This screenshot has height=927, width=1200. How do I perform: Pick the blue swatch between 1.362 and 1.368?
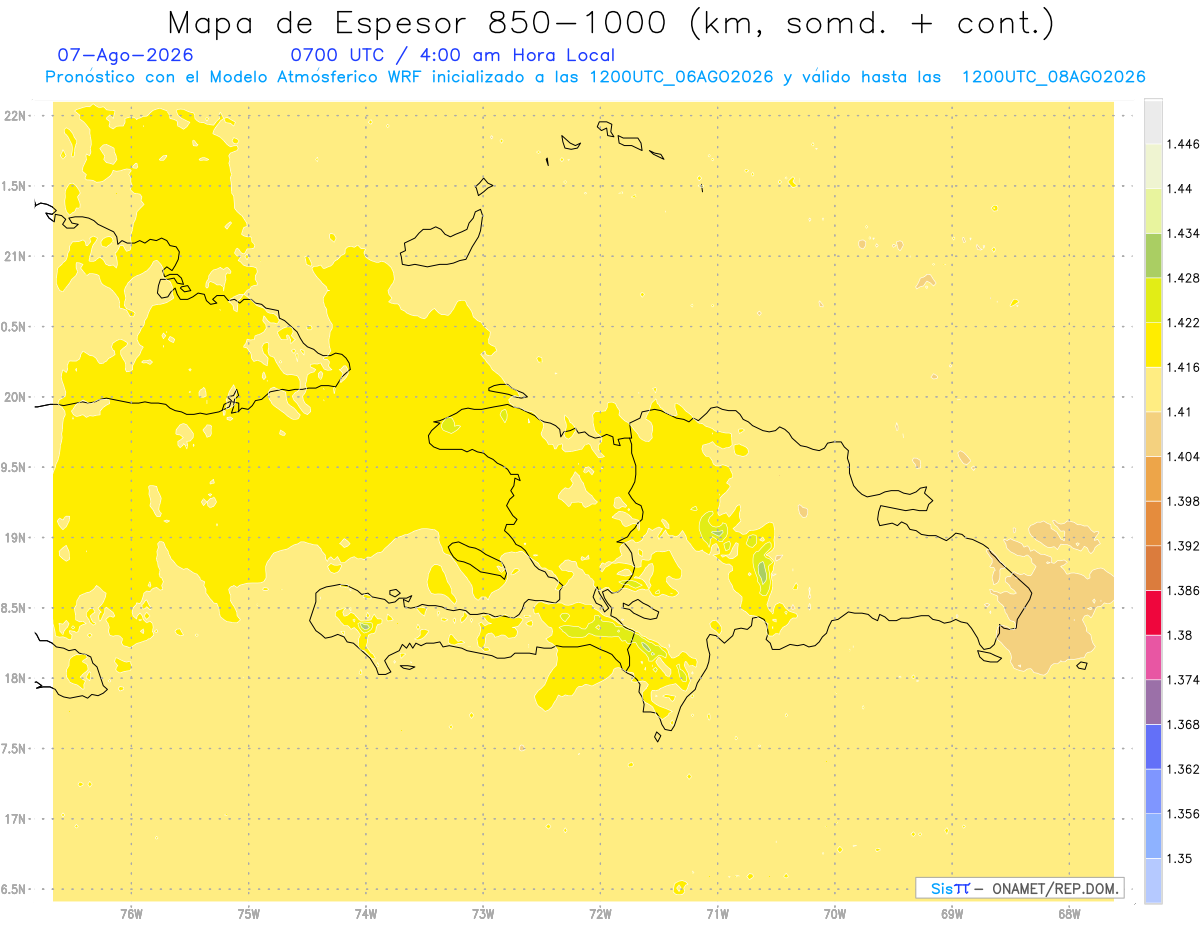1153,747
